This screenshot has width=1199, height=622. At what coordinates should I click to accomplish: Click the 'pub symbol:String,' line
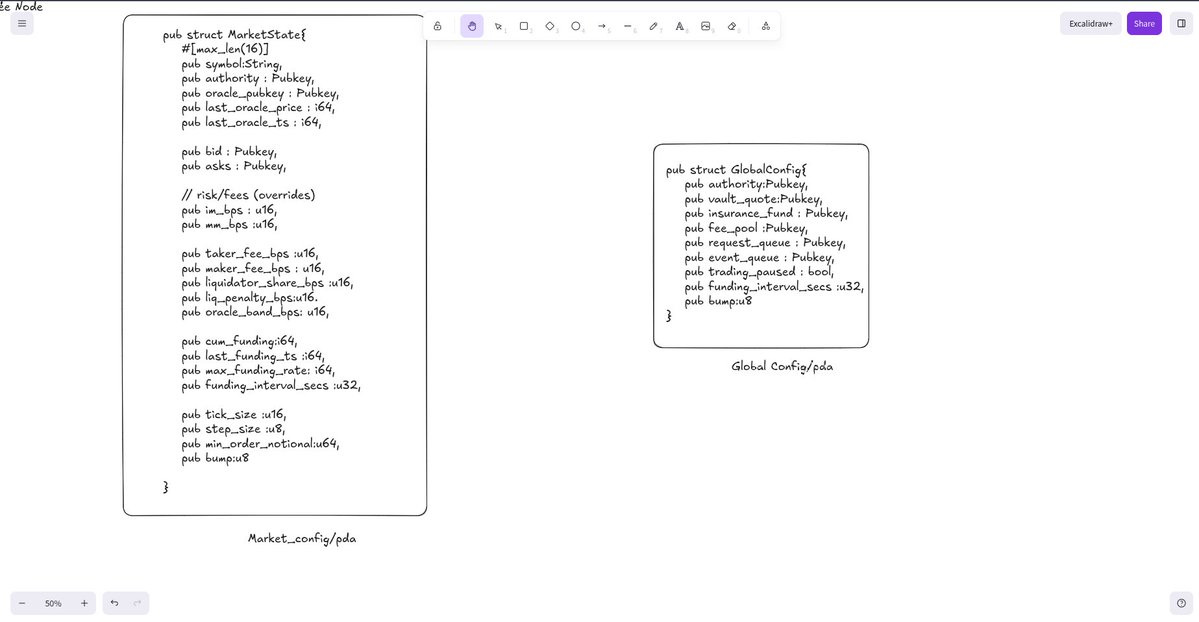[x=232, y=64]
